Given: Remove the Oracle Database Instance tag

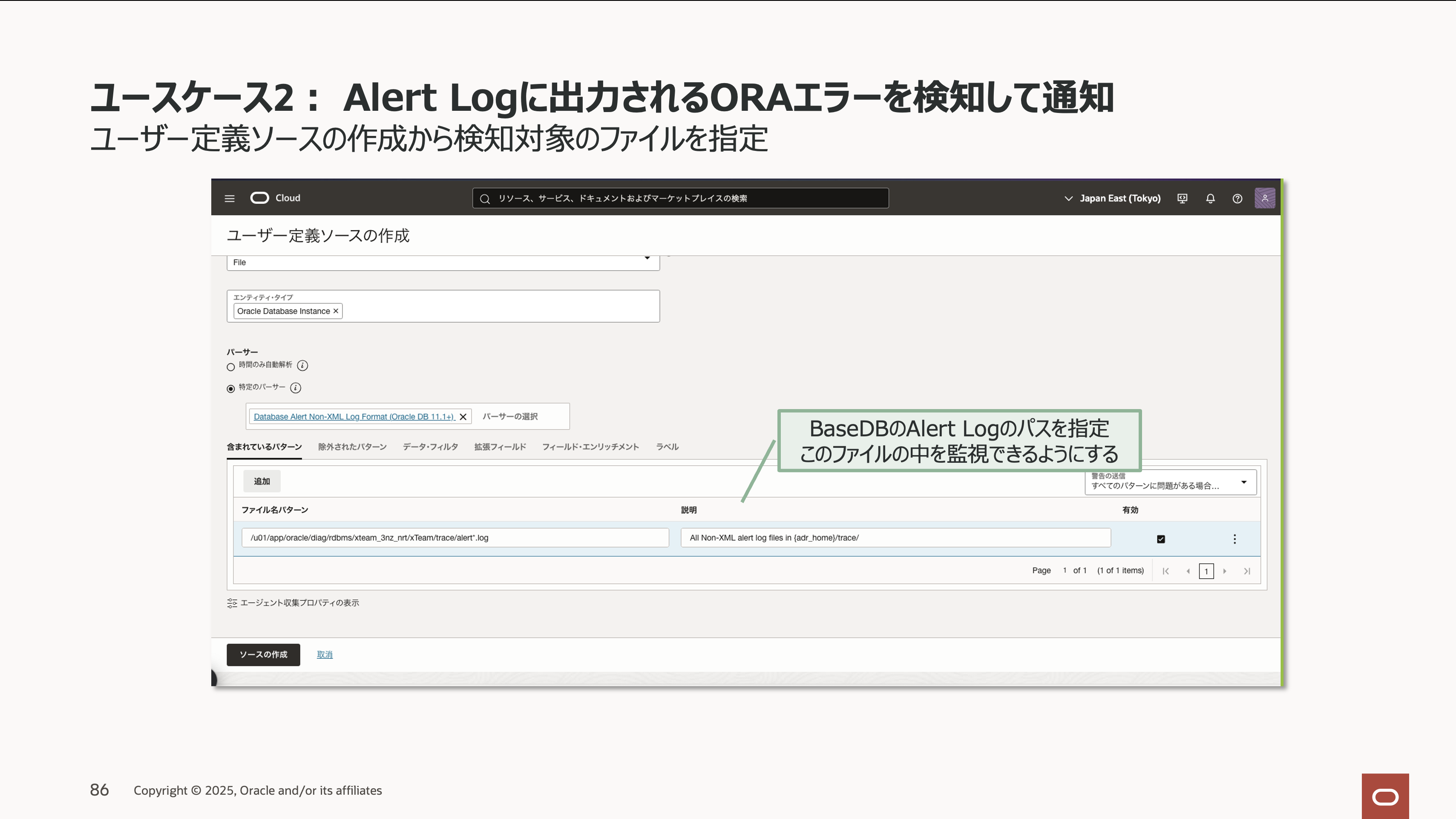Looking at the screenshot, I should [x=336, y=311].
